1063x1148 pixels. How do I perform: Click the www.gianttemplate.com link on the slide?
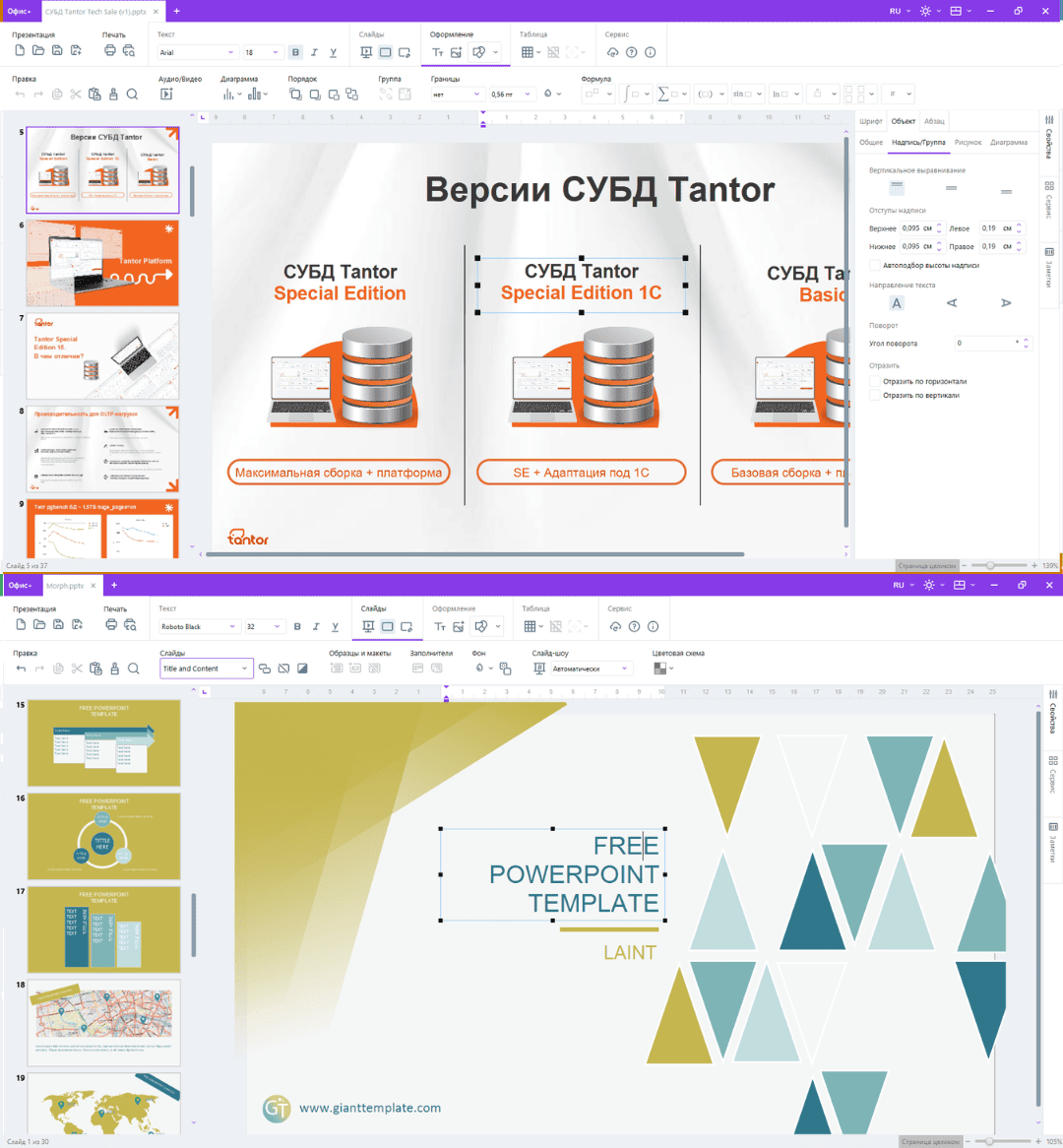(369, 1108)
